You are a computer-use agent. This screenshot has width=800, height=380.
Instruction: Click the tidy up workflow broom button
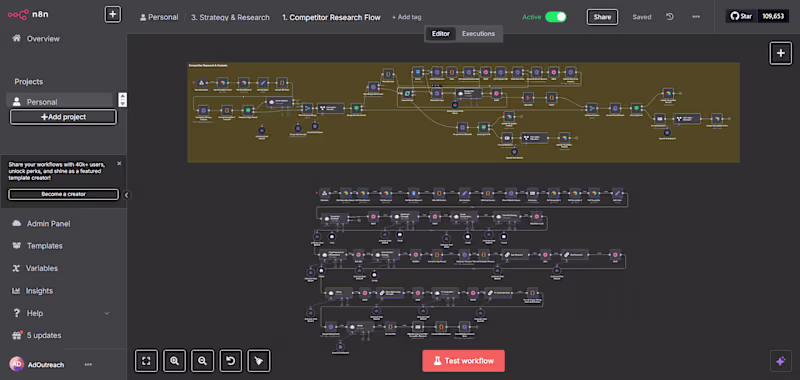259,361
